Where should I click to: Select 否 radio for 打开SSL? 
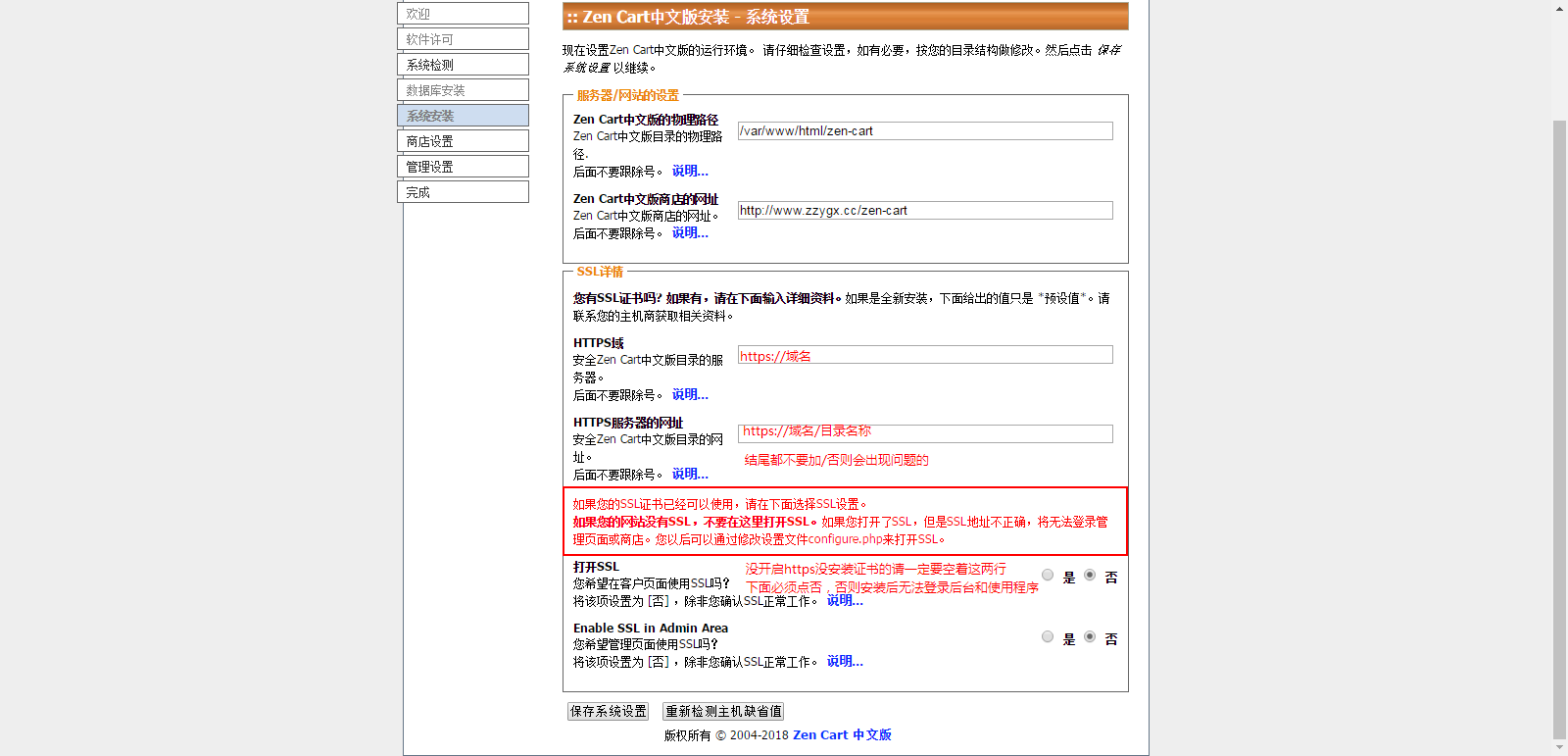click(x=1090, y=576)
